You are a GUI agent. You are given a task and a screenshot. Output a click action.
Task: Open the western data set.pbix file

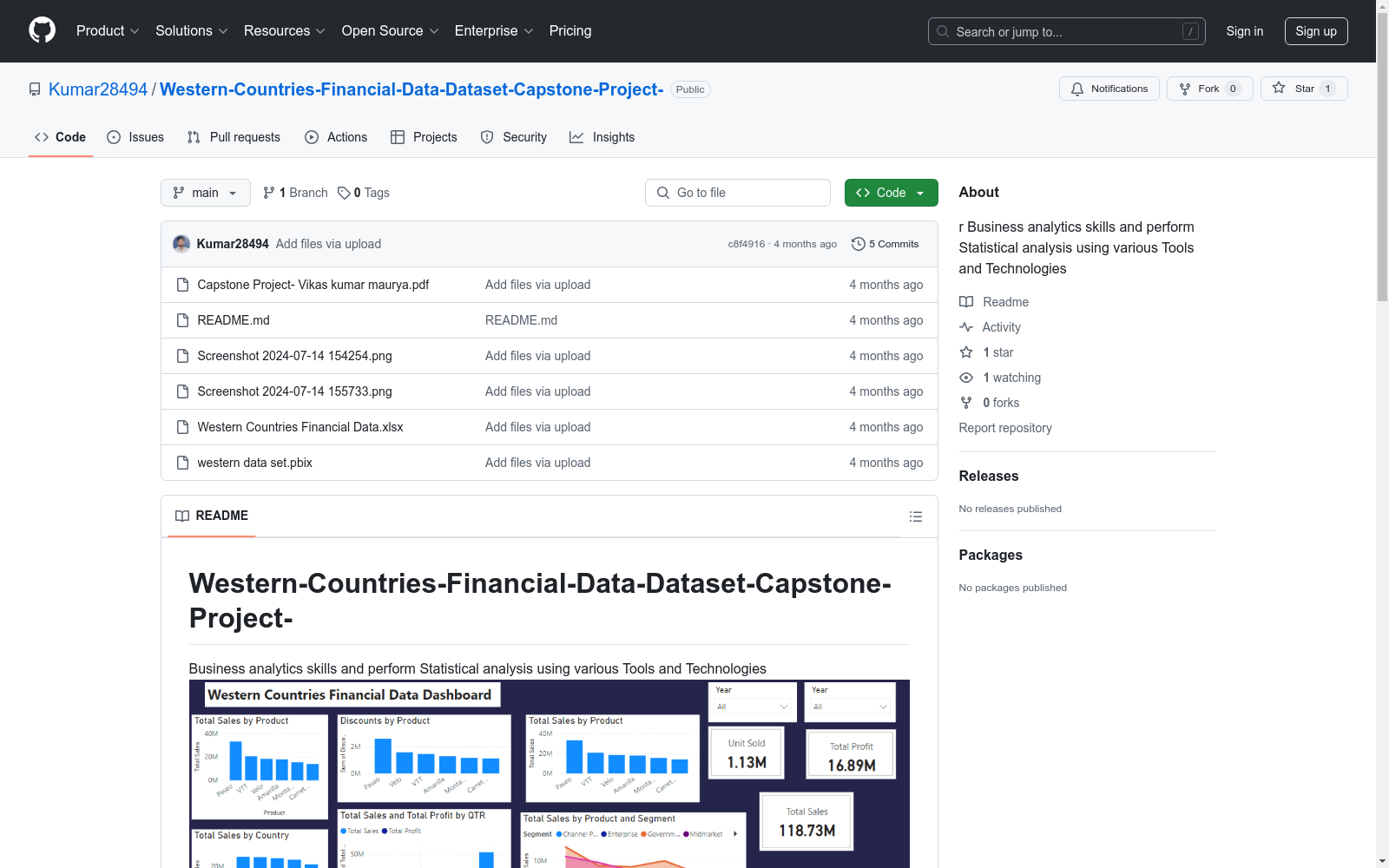pyautogui.click(x=255, y=463)
